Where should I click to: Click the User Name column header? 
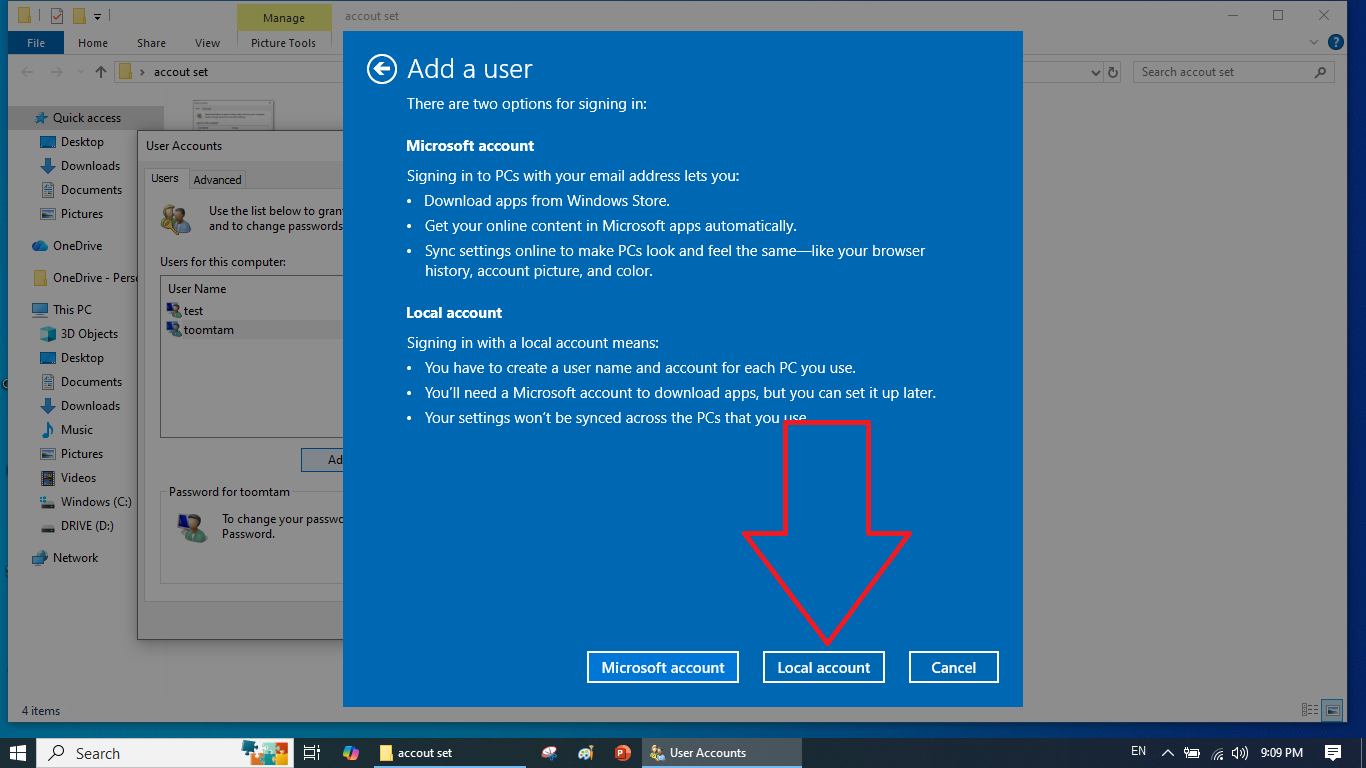197,289
